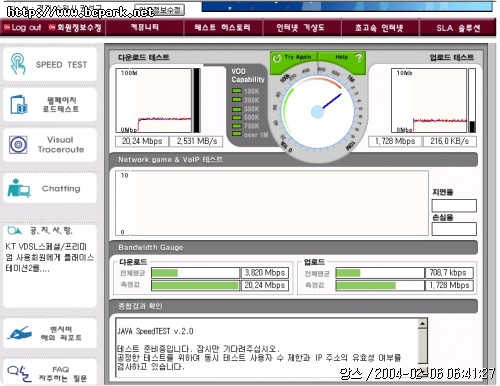This screenshot has width=500, height=386.
Task: Click the 지연율 latency input field
Action: [454, 205]
